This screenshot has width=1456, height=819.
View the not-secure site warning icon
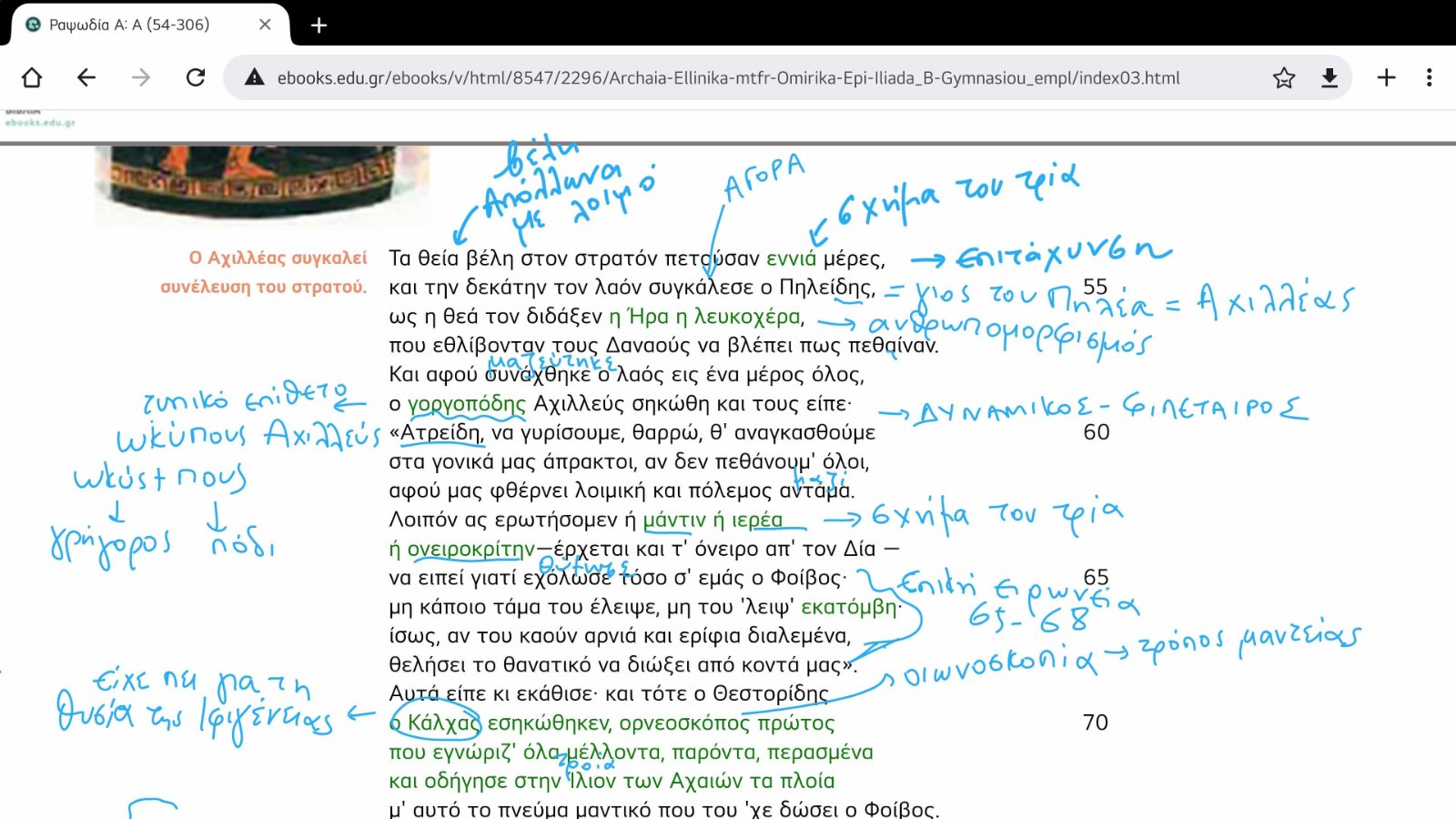[x=255, y=77]
